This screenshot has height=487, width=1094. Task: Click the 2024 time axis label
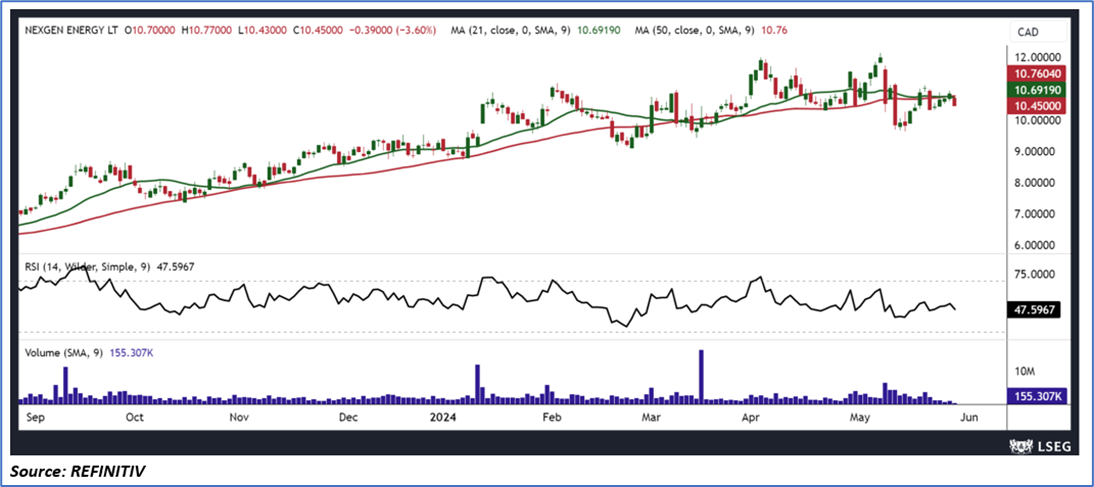coord(444,417)
